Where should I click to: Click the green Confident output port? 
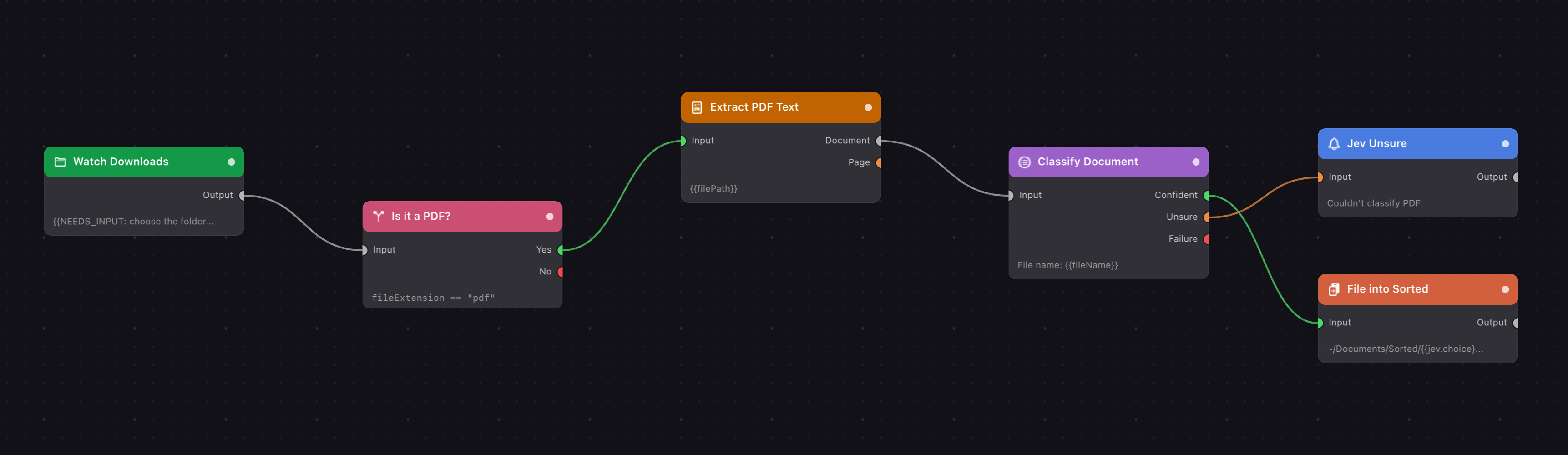point(1207,195)
